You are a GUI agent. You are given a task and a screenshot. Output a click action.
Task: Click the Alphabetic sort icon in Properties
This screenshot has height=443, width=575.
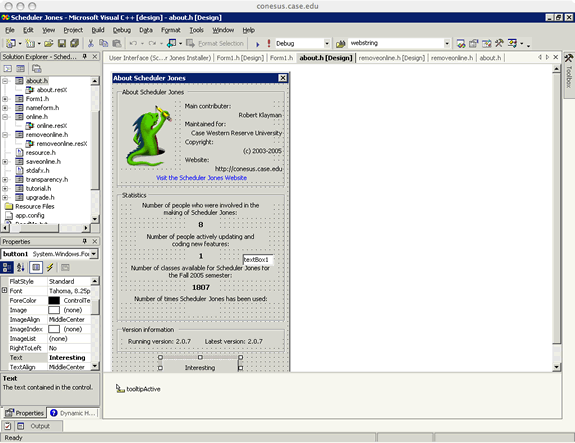pos(21,267)
